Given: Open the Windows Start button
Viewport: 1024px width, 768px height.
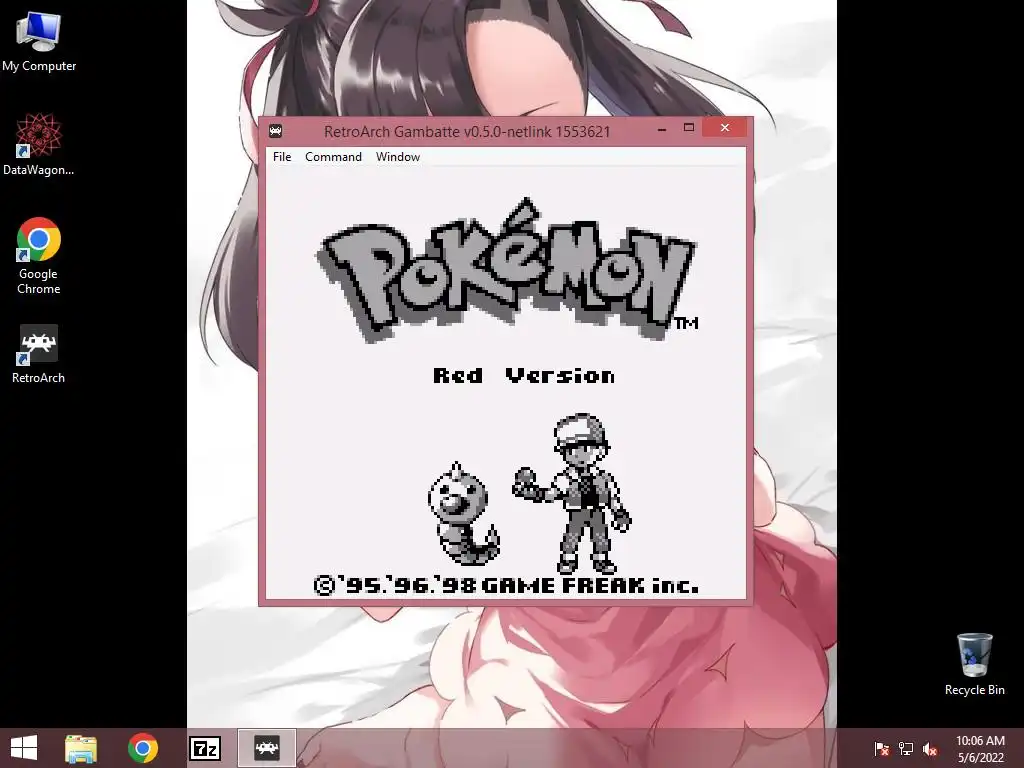Looking at the screenshot, I should pyautogui.click(x=24, y=748).
